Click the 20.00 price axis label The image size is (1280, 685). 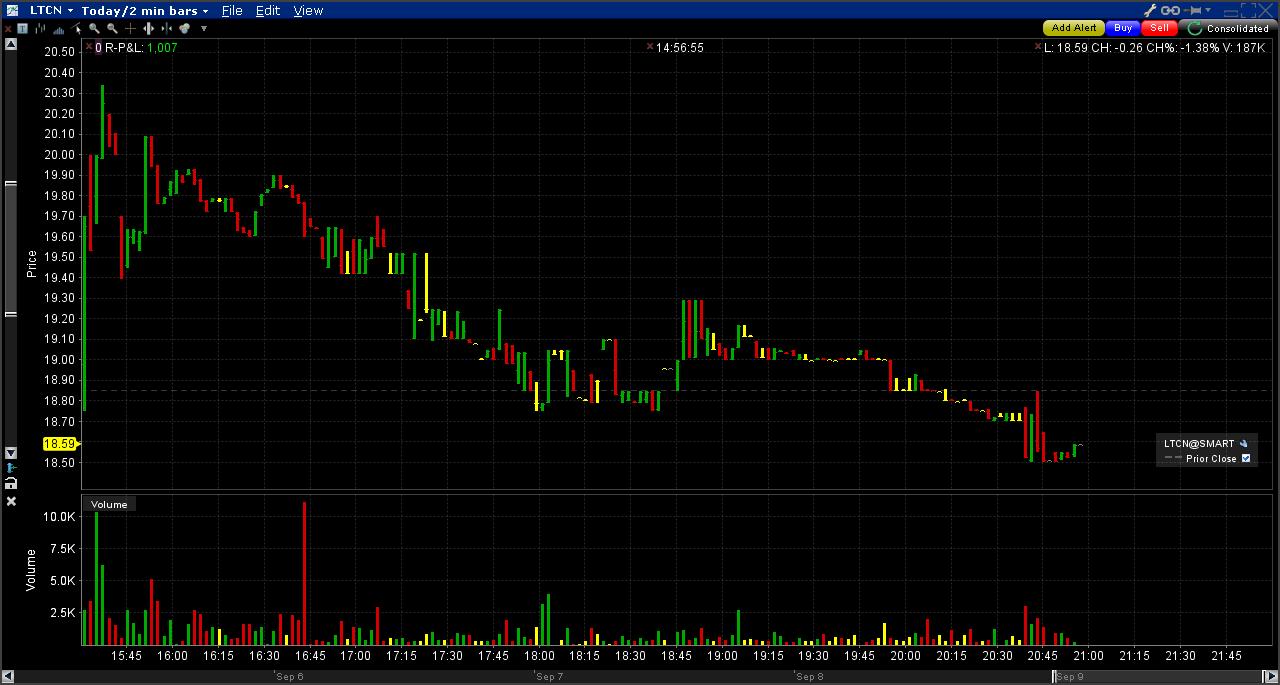coord(60,154)
